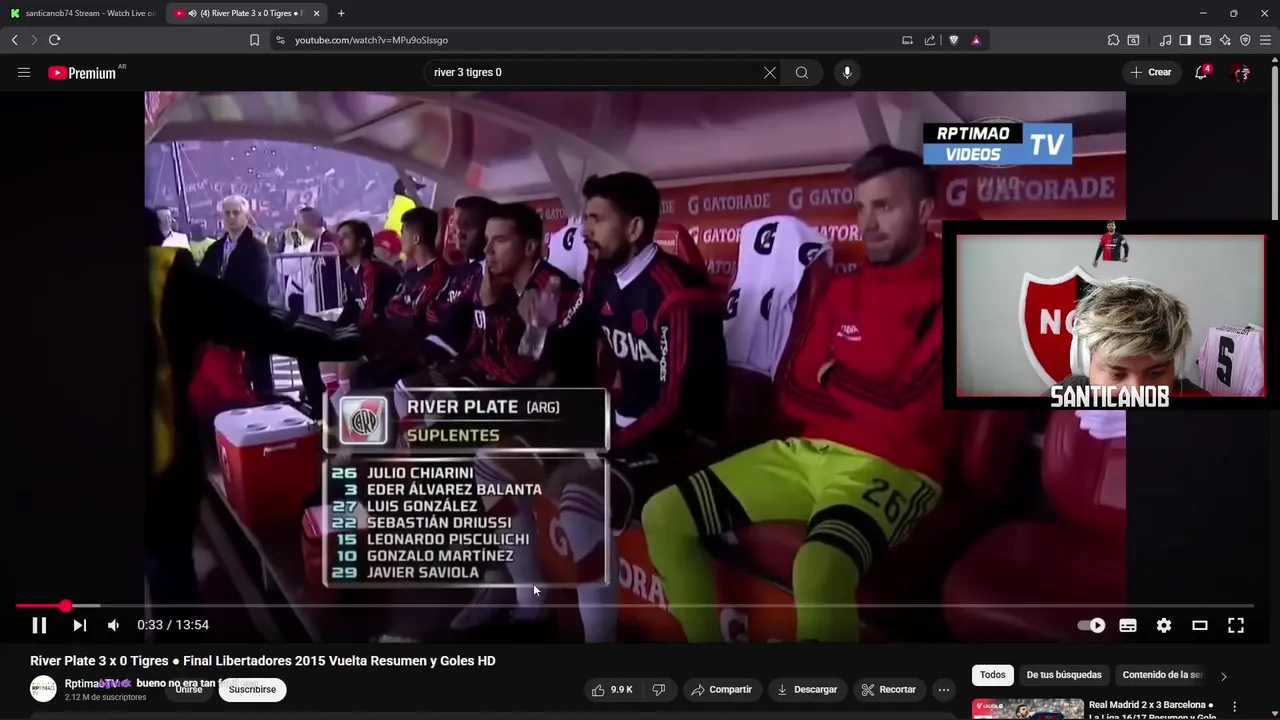
Task: Skip to the next video
Action: point(79,625)
